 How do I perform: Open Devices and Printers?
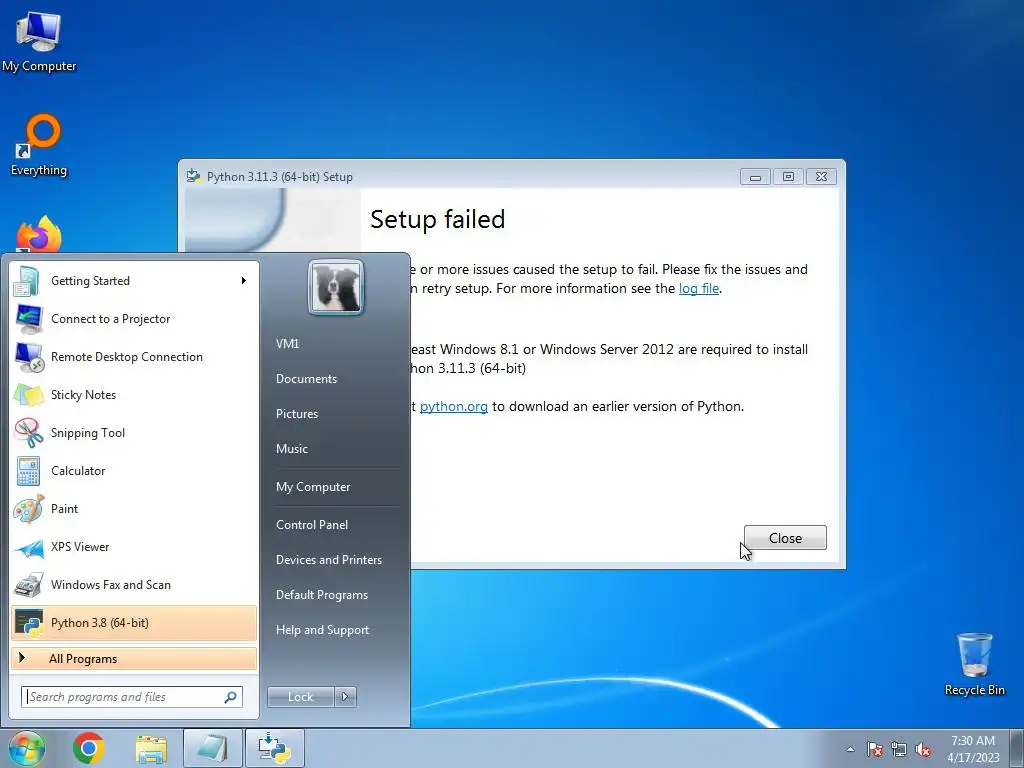point(328,560)
